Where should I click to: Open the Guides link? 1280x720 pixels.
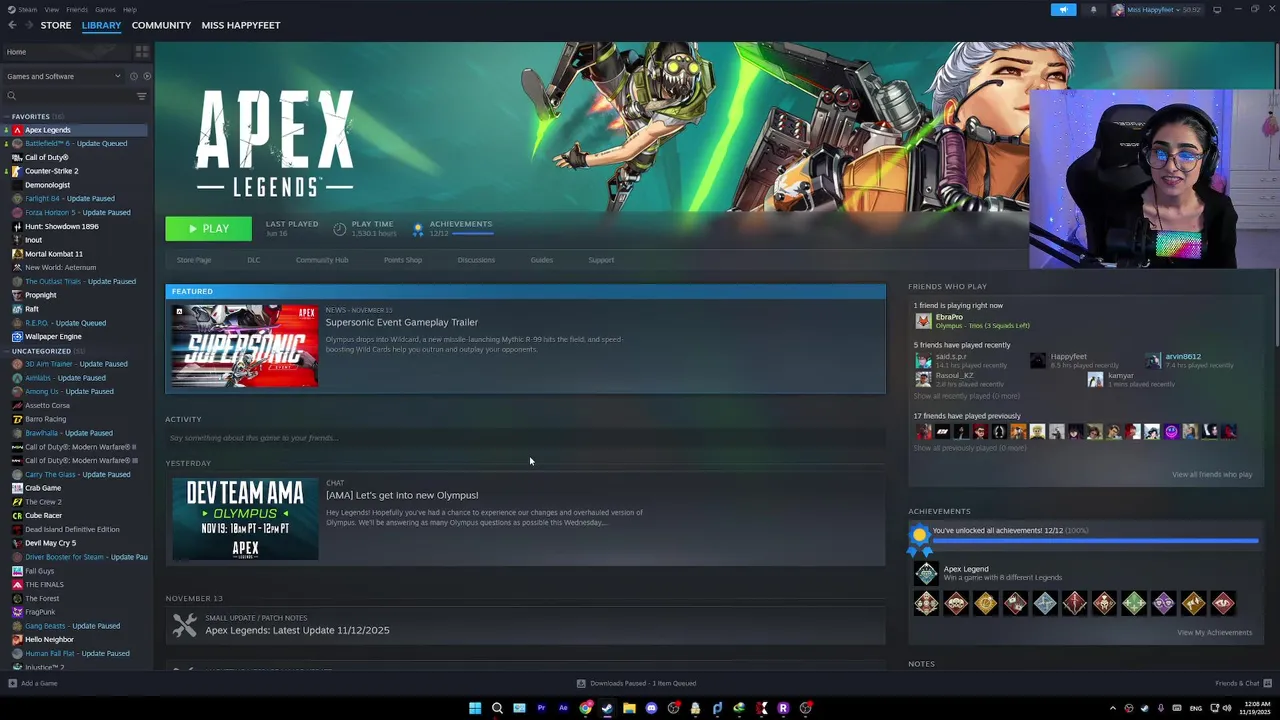point(541,260)
